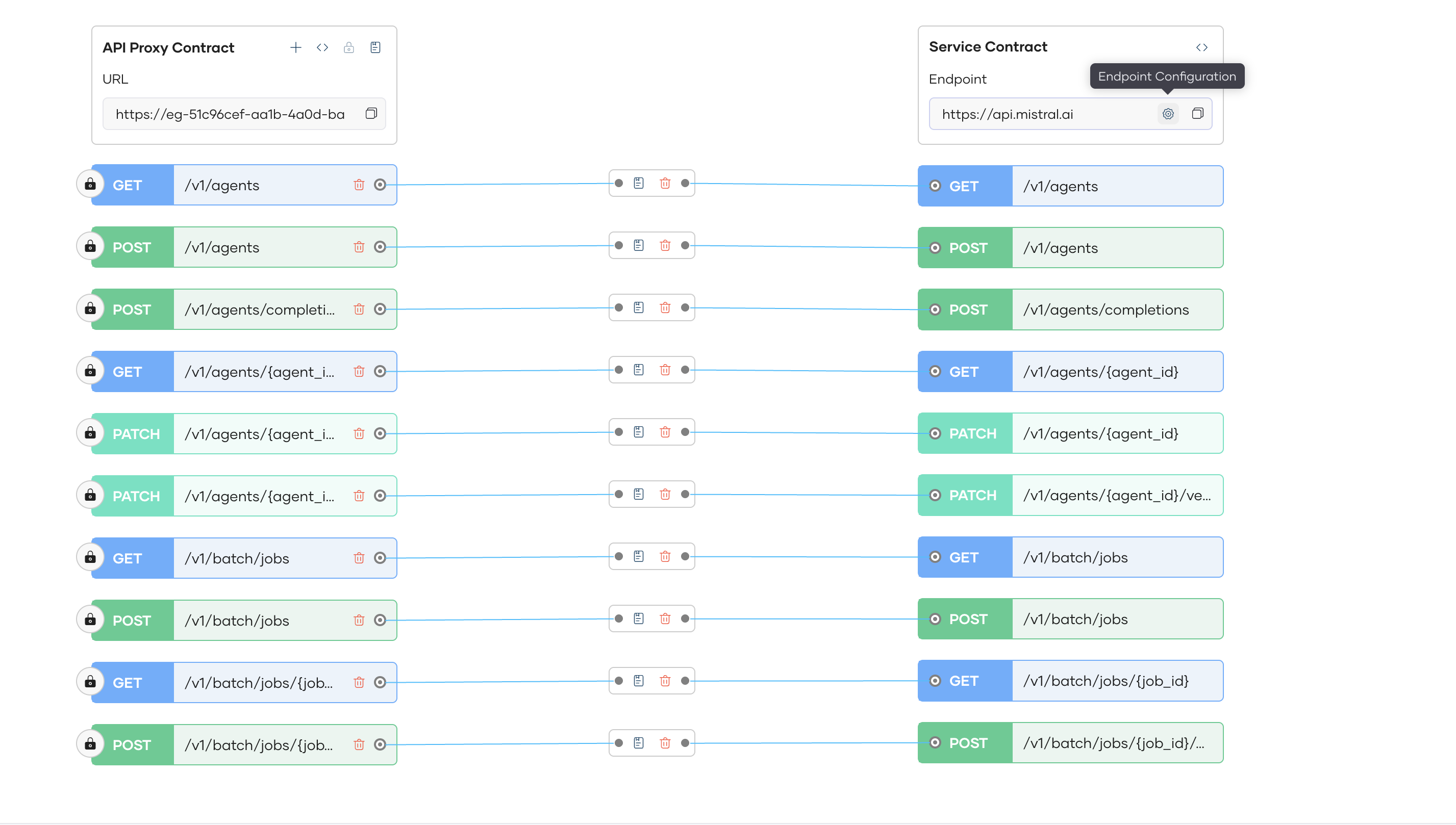Select POST /v1/batch/jobs/{job_id}/... service route
Image resolution: width=1456 pixels, height=825 pixels.
[x=1114, y=743]
